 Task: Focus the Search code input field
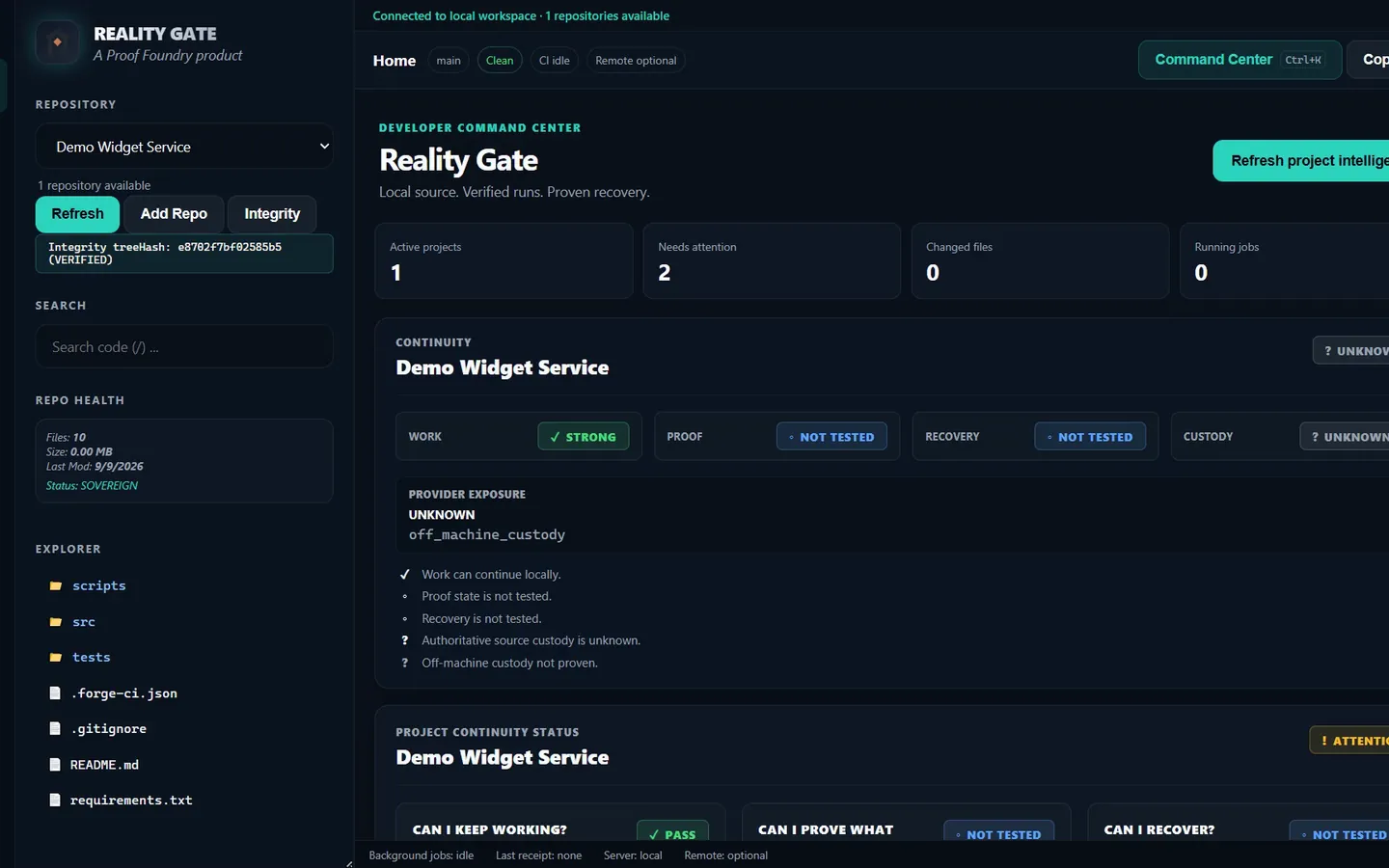(x=184, y=346)
